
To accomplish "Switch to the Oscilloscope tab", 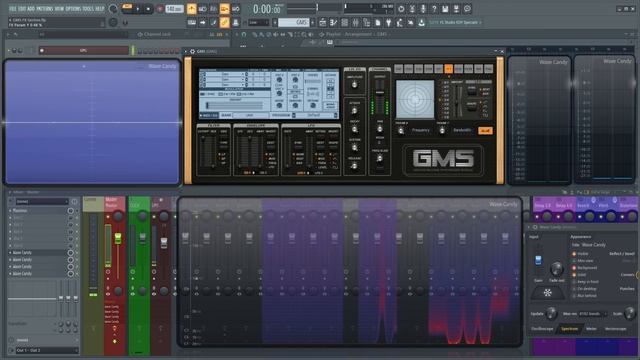I will (542, 329).
